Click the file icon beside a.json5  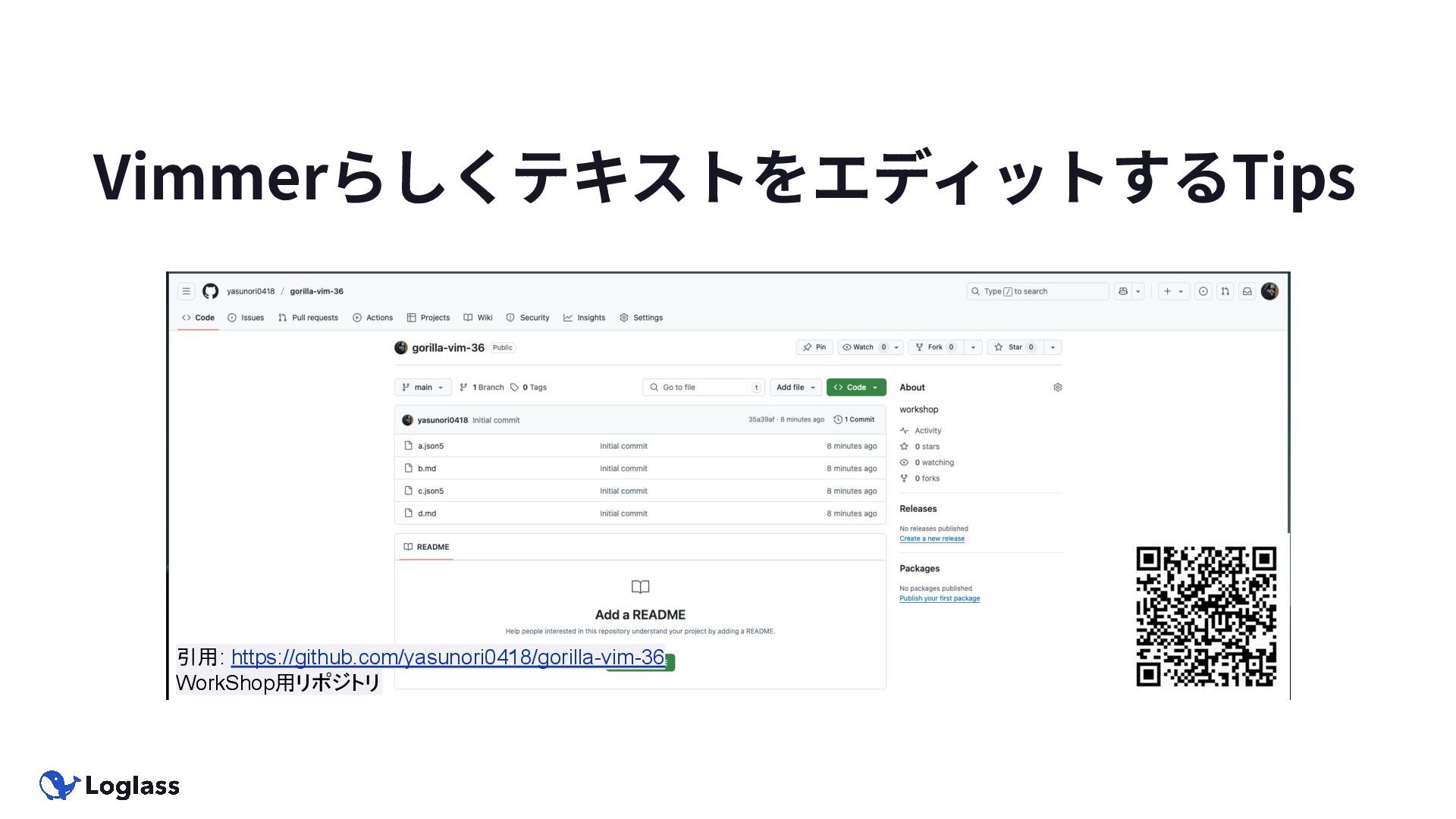pyautogui.click(x=408, y=446)
